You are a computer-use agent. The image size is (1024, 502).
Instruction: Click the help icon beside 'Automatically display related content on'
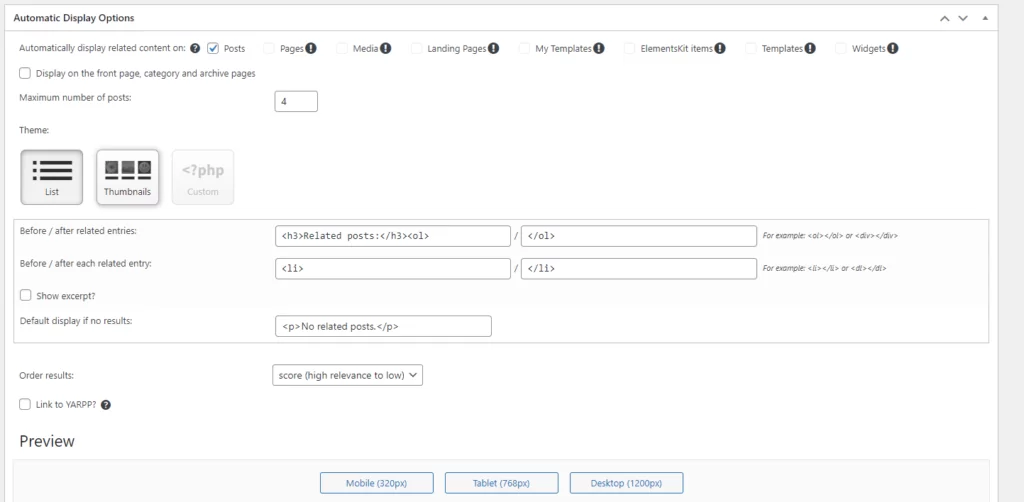(x=195, y=48)
